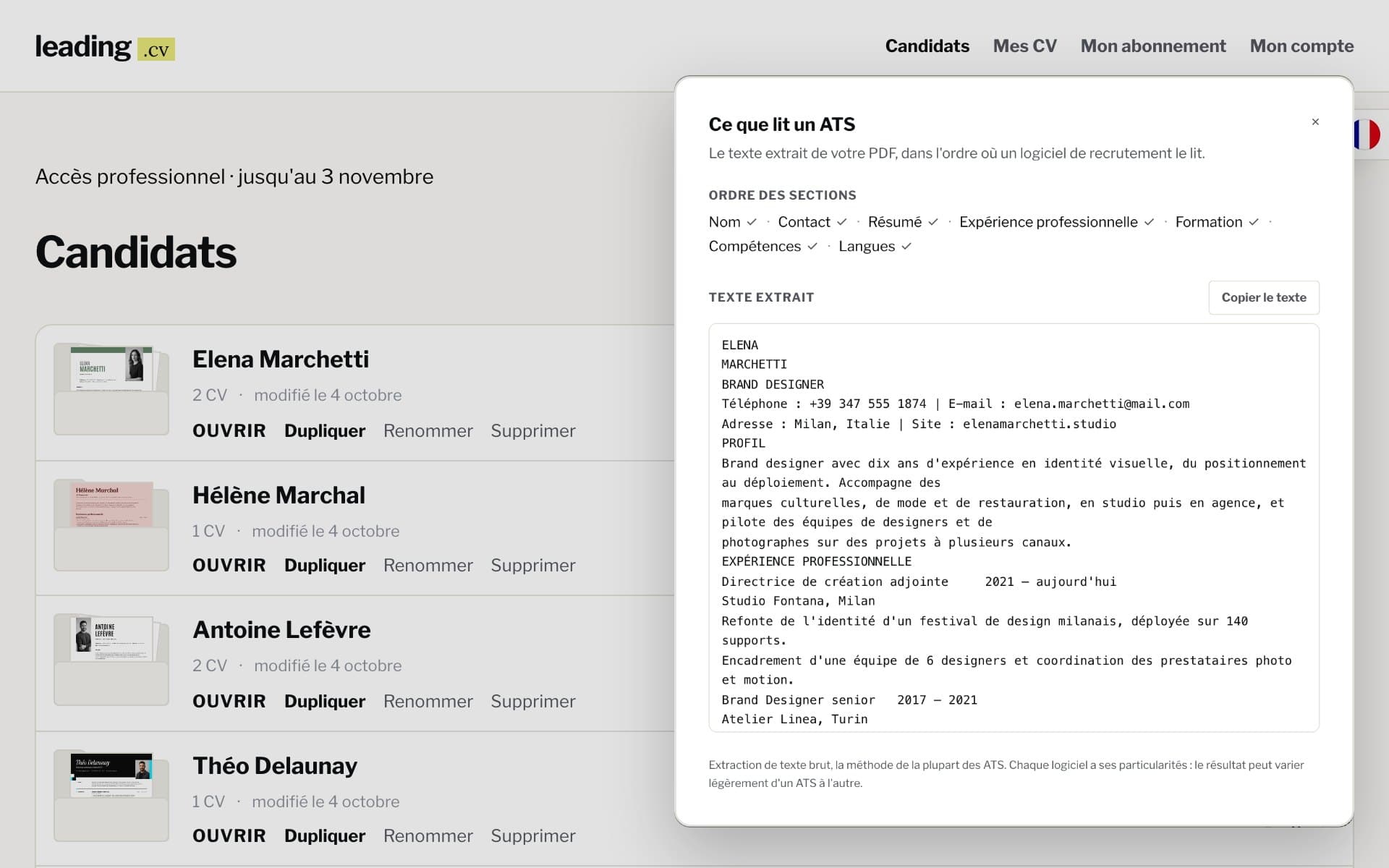This screenshot has width=1389, height=868.
Task: Click 'Atelier Linea, Turin' in extracted text
Action: [x=794, y=719]
